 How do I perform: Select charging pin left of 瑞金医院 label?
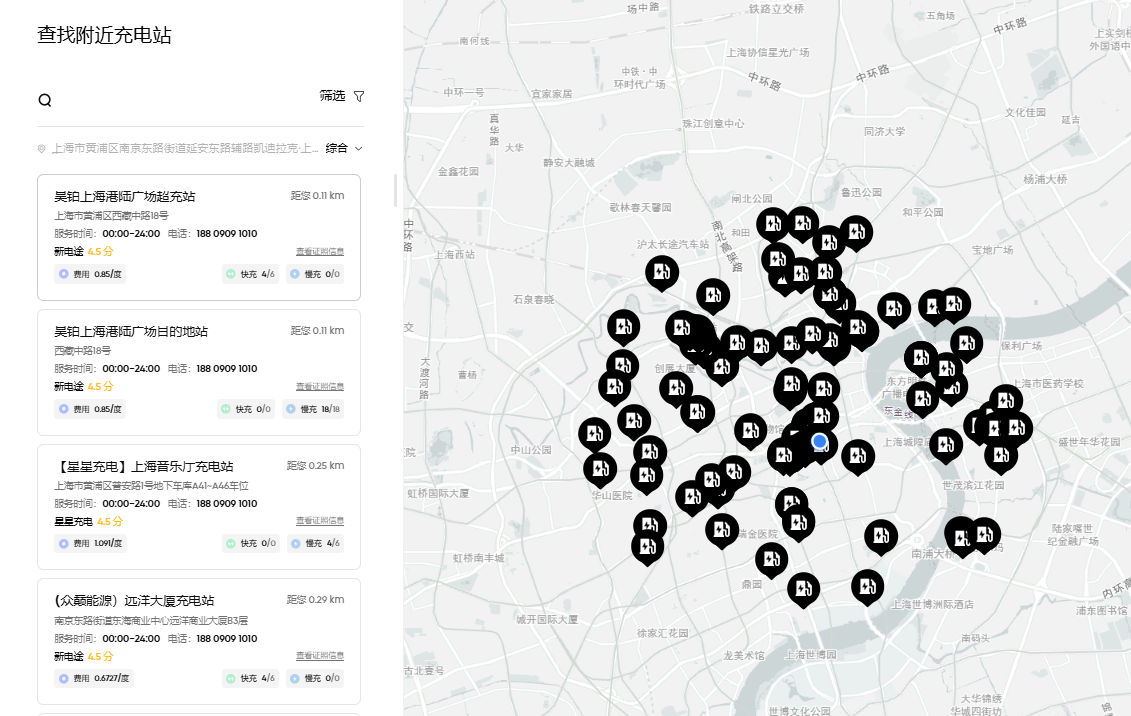click(721, 531)
